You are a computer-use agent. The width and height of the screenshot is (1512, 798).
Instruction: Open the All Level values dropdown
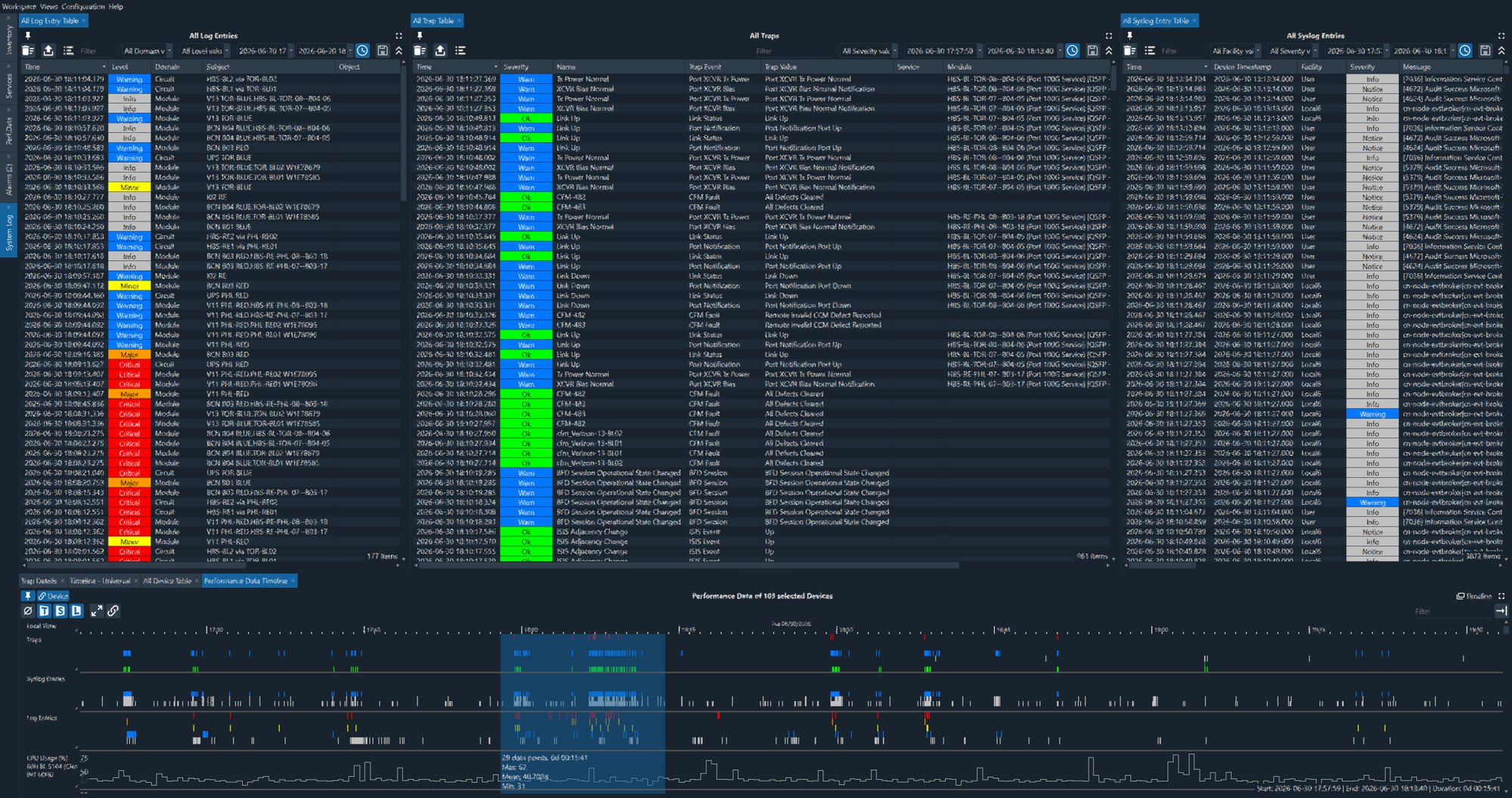[x=205, y=51]
